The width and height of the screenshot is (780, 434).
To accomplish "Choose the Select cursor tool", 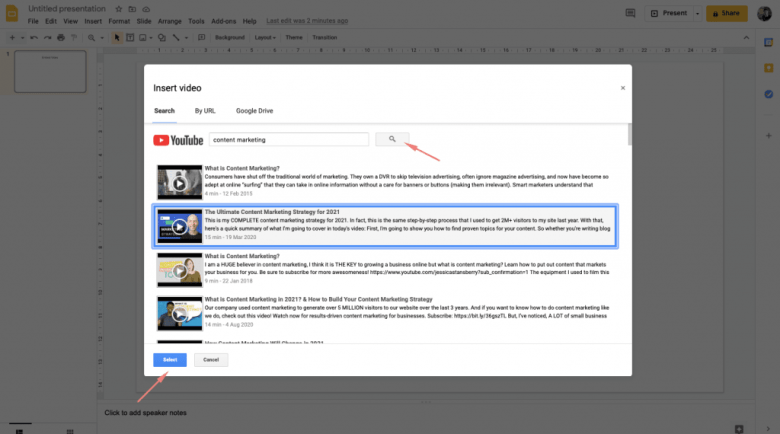I will point(117,37).
